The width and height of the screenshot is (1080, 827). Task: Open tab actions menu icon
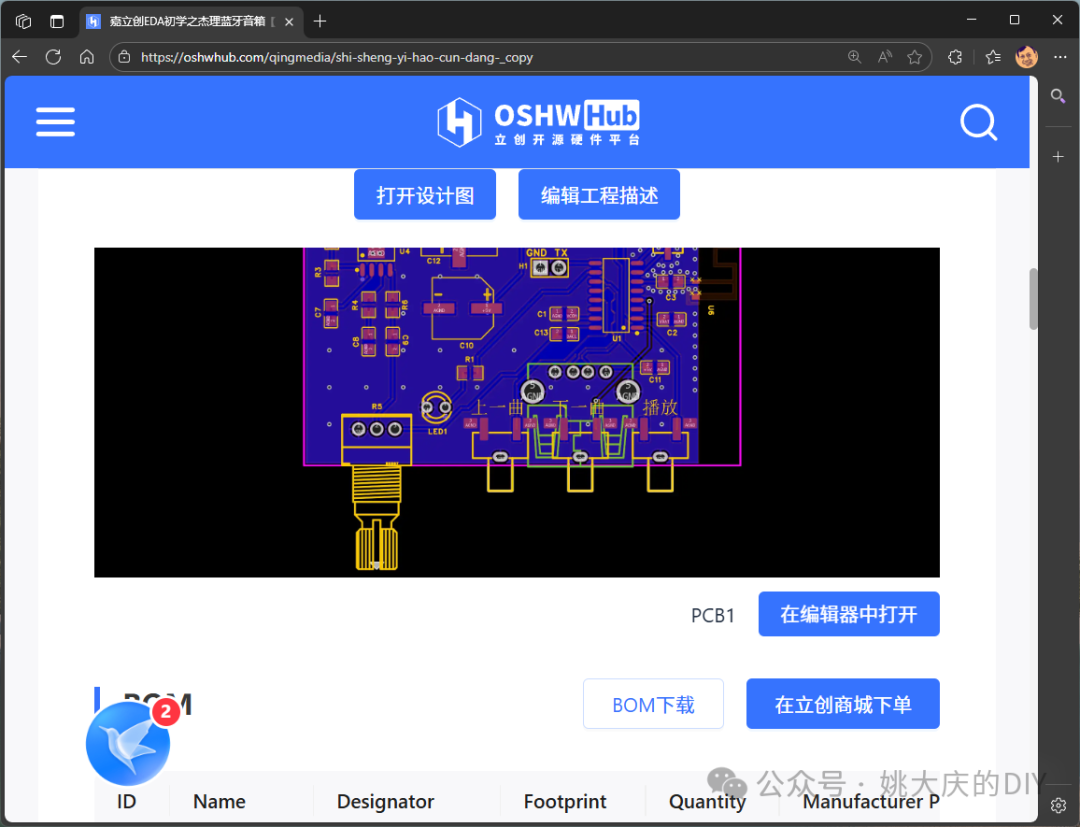[x=57, y=21]
